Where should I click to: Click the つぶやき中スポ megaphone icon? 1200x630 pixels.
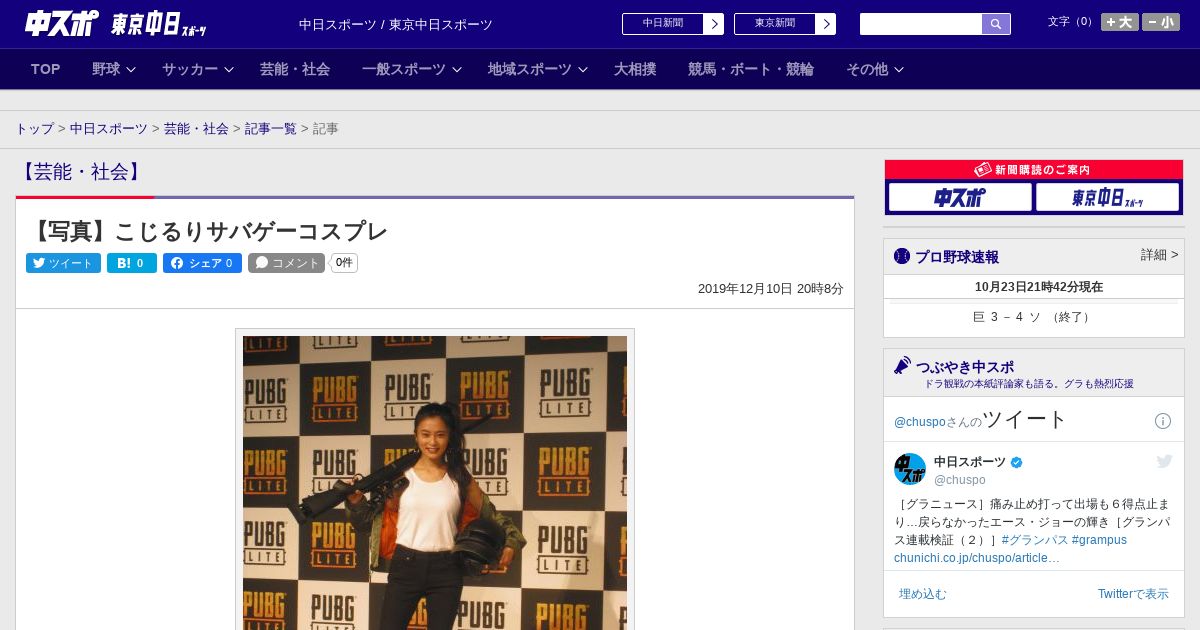pyautogui.click(x=902, y=365)
